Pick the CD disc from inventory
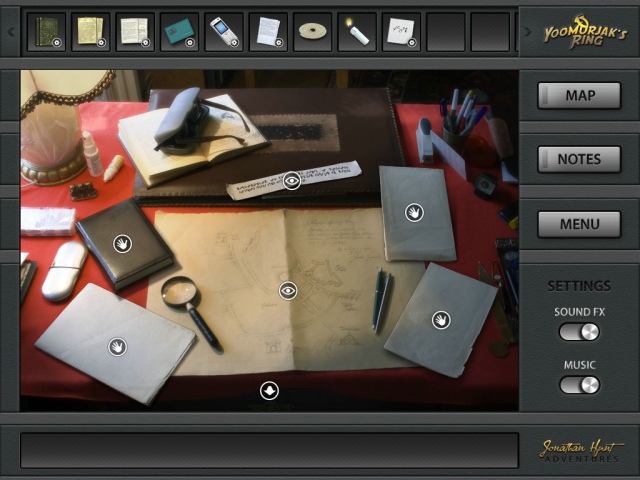The width and height of the screenshot is (640, 480). tap(313, 32)
